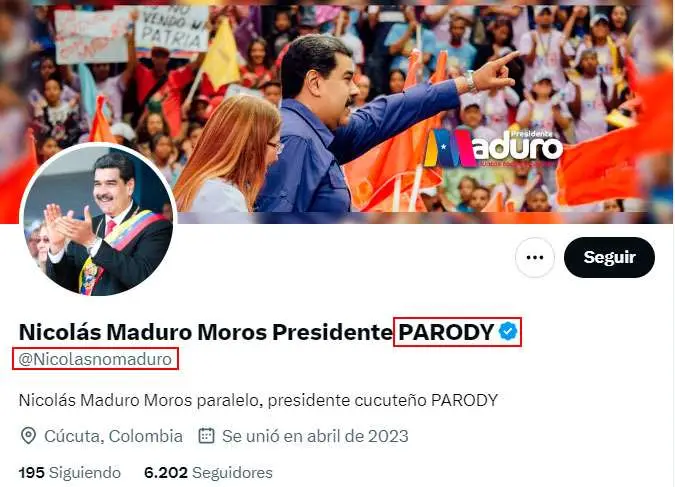Click the Nicolás Maduro Moros Presidente name
675x487 pixels.
[x=205, y=332]
